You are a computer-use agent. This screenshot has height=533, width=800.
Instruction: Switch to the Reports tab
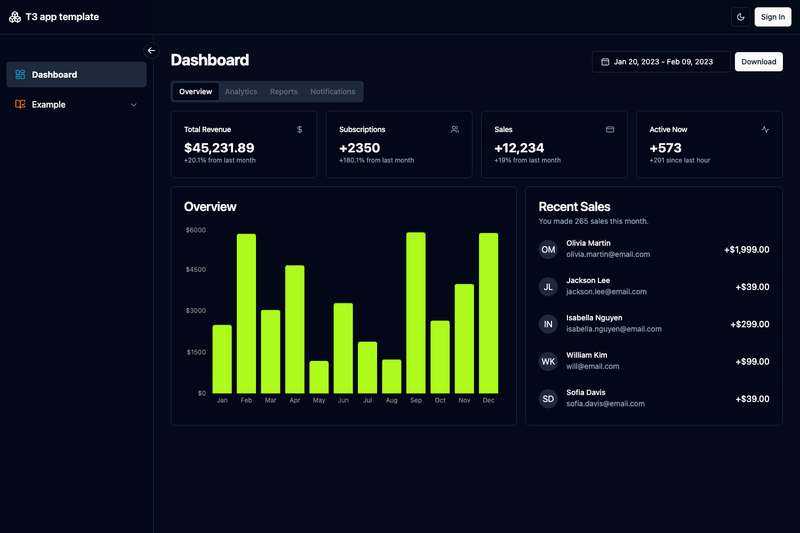(284, 92)
